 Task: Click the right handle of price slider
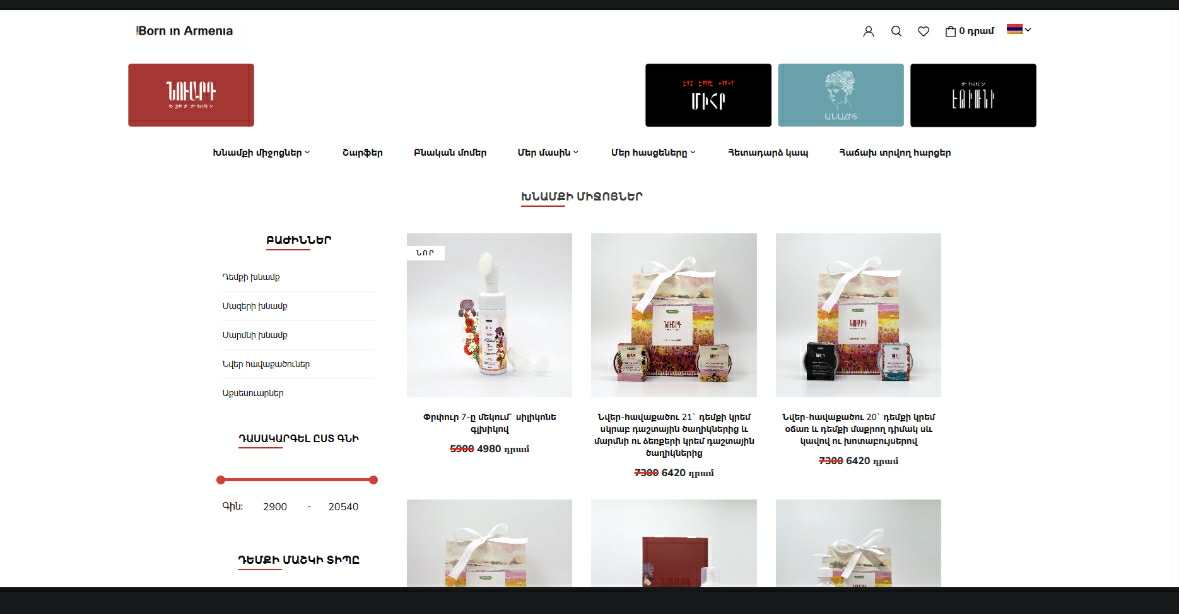[373, 479]
